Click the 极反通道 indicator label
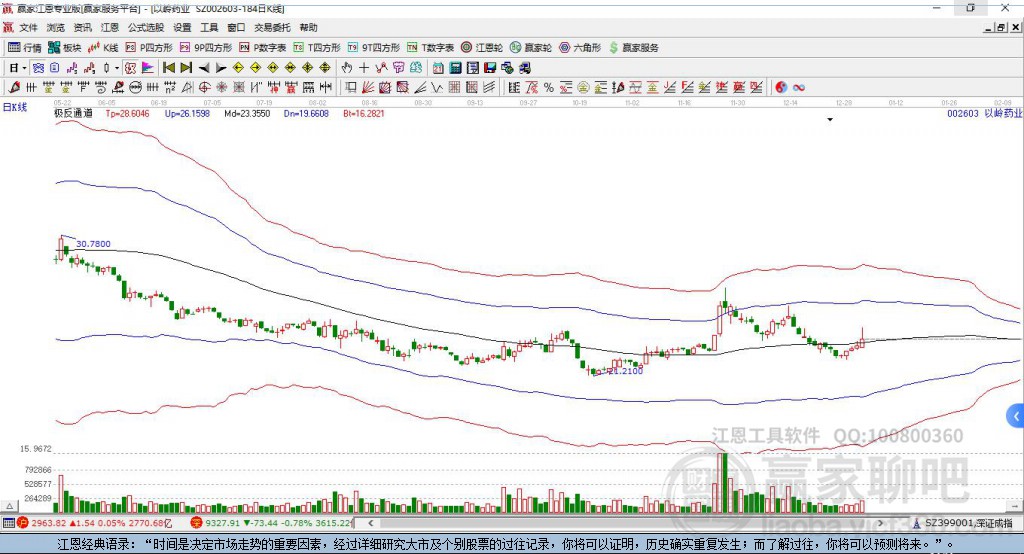Viewport: 1024px width, 554px height. click(73, 114)
